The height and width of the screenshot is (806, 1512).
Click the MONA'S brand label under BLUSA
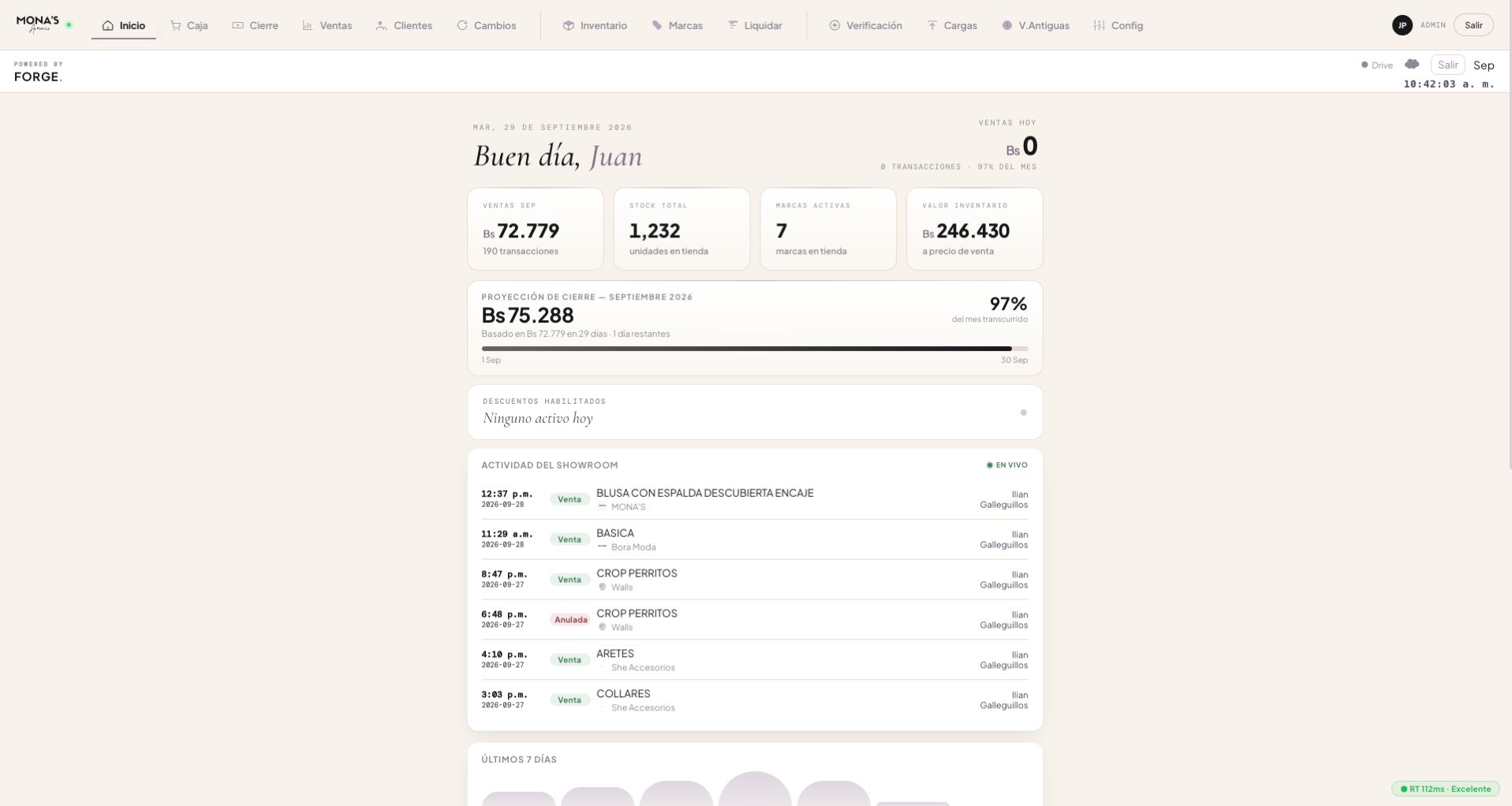(x=629, y=507)
